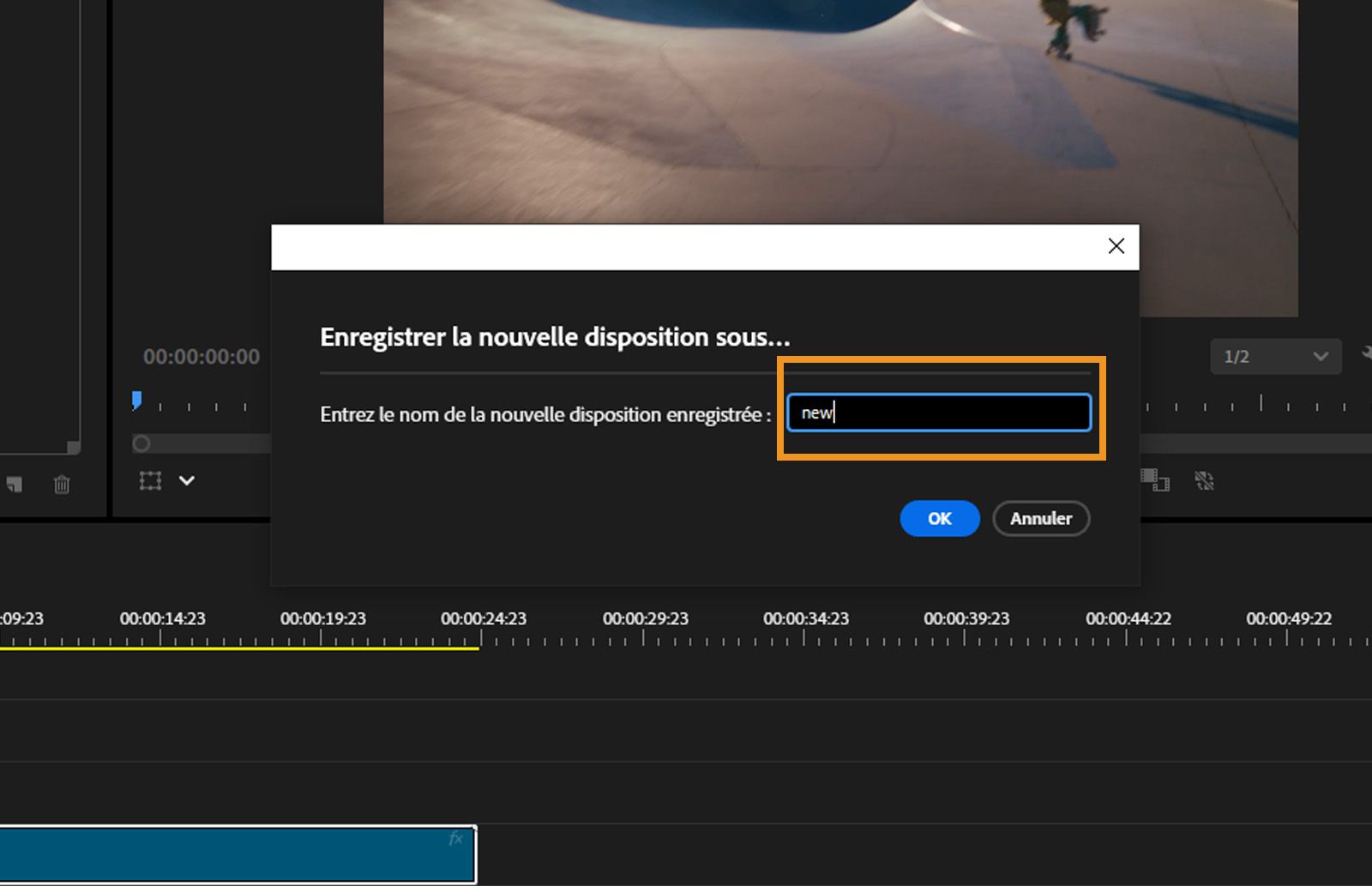Screen dimensions: 1372x886
Task: Select the safe margins grid overlay icon
Action: (149, 480)
